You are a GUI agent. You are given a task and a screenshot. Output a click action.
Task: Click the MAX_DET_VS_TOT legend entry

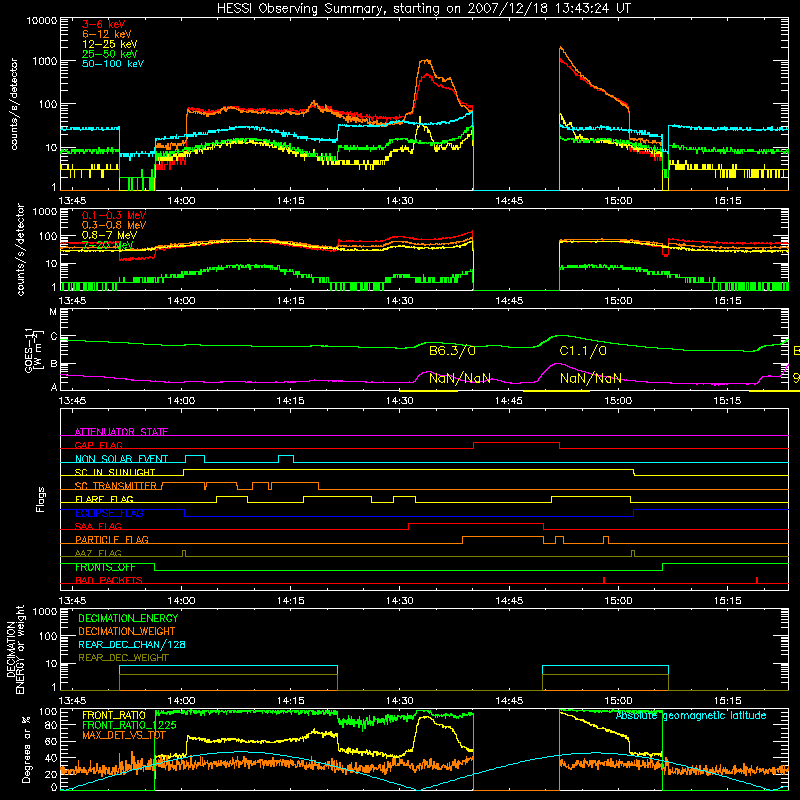(124, 735)
